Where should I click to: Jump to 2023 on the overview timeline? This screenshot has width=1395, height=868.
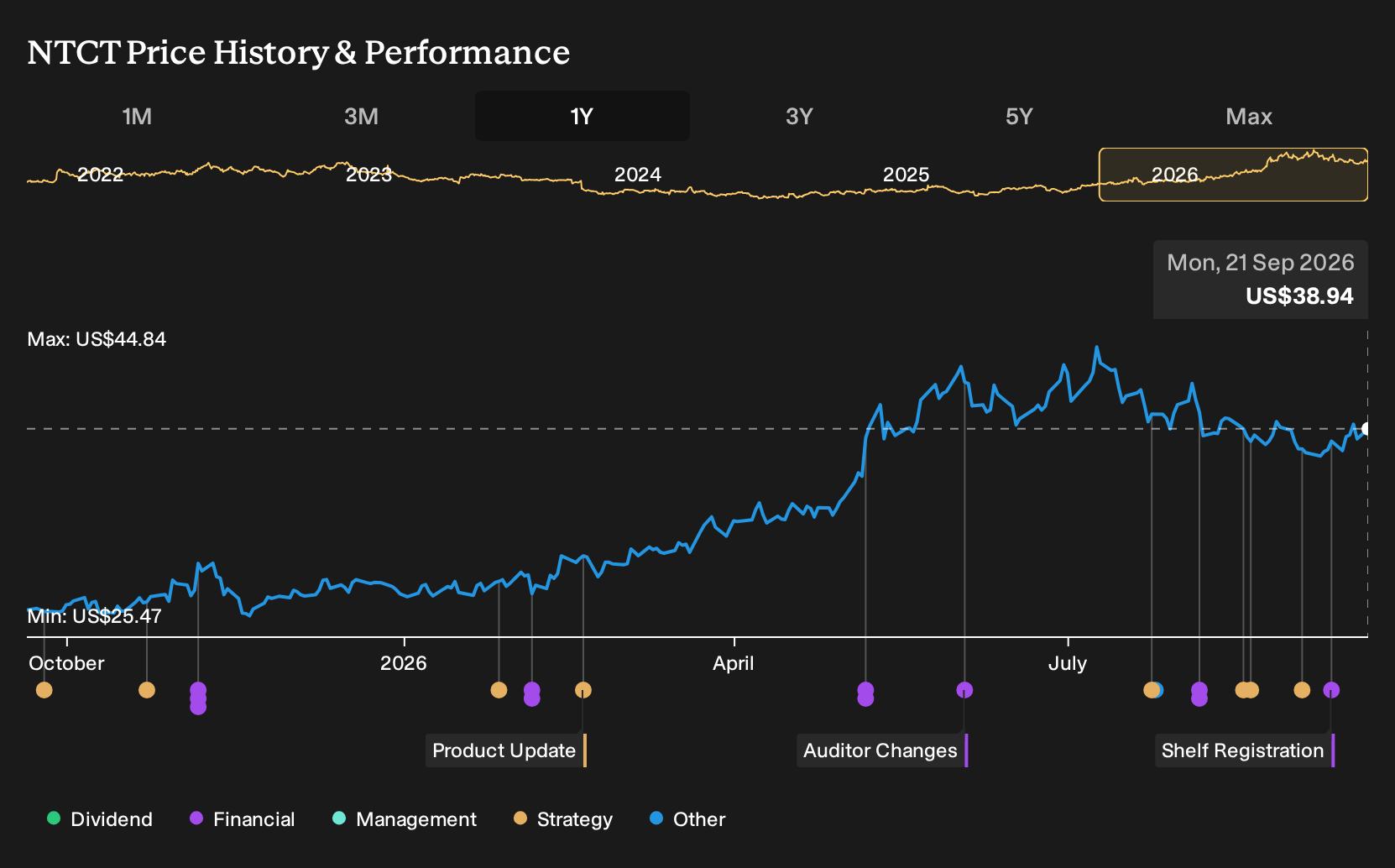pos(368,175)
